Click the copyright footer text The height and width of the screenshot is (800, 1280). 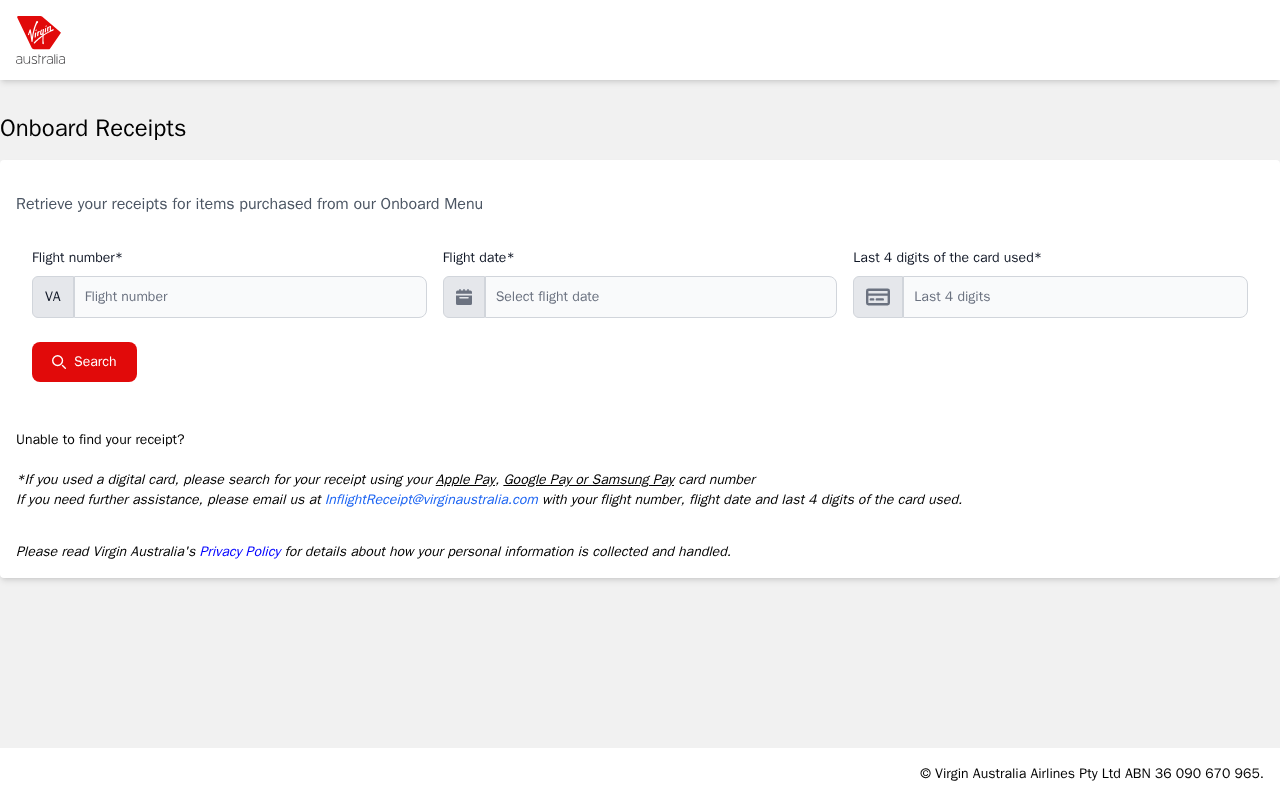point(1092,774)
